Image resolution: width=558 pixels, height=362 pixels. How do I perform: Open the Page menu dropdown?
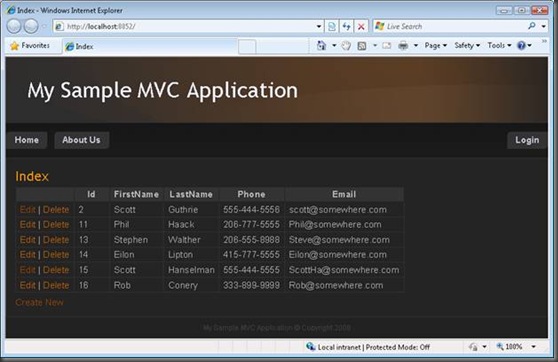click(436, 46)
